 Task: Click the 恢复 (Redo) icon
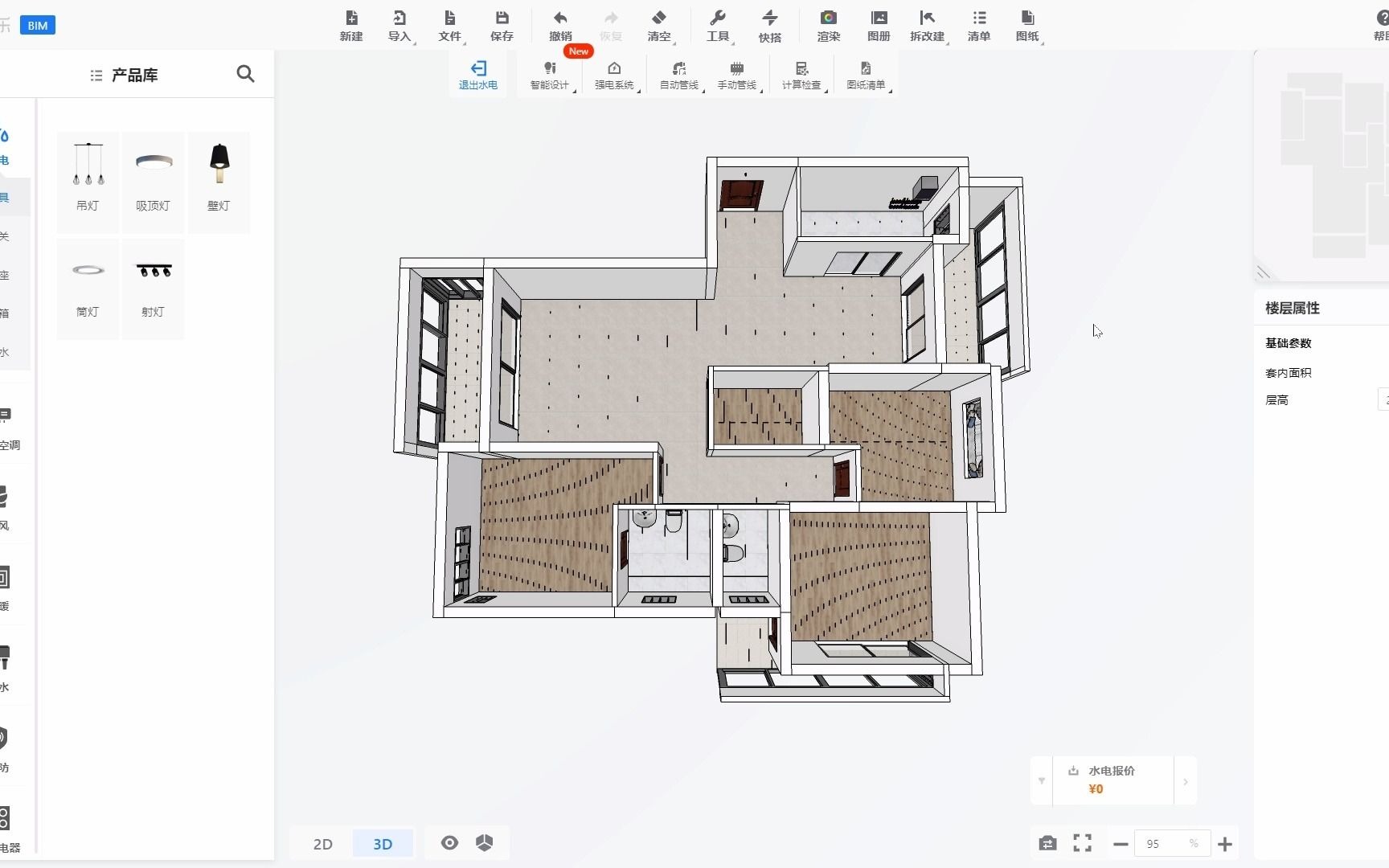(611, 26)
